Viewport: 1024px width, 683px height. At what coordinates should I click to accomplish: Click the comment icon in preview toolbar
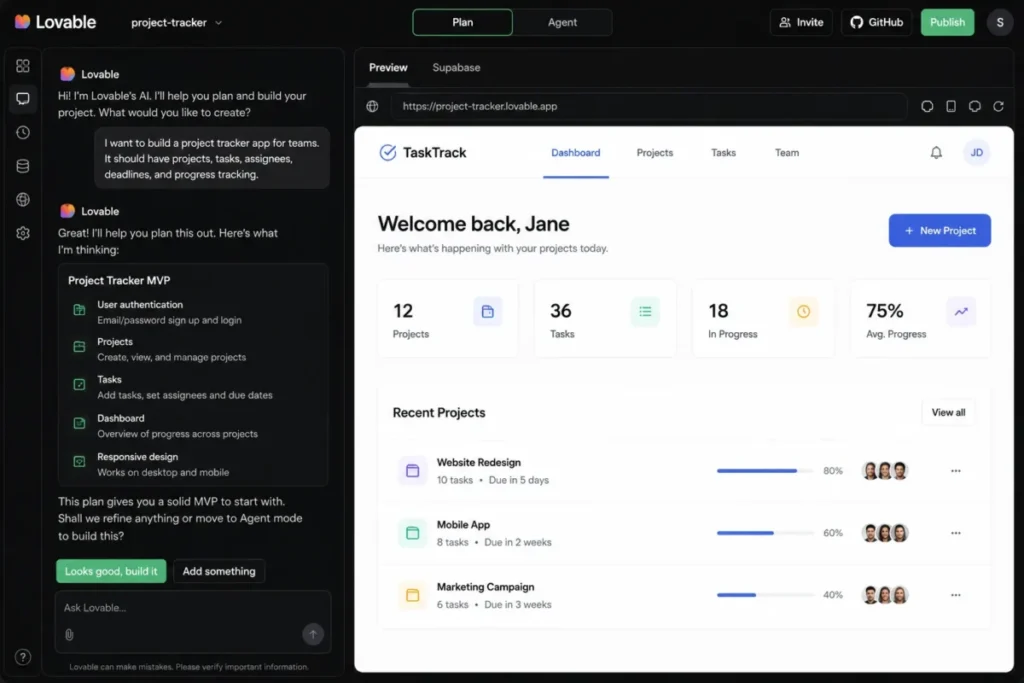(x=974, y=106)
